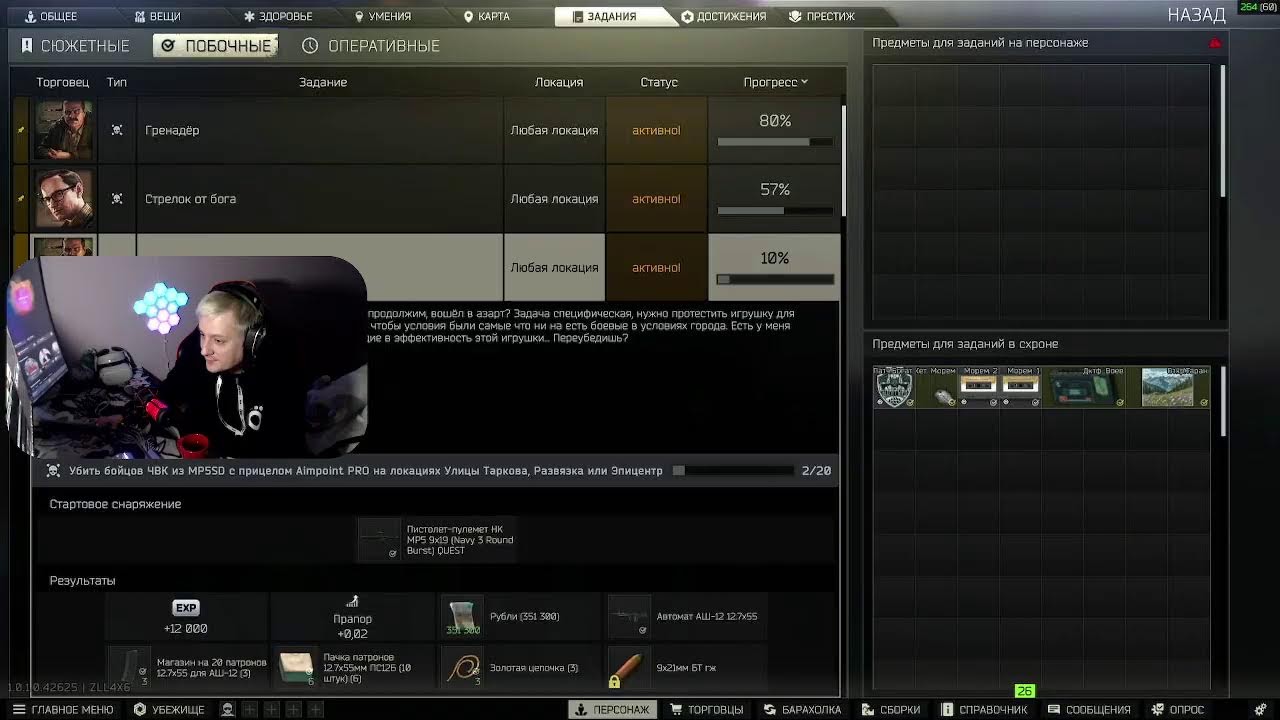Click trader portrait for Гренадёр task

pyautogui.click(x=64, y=130)
